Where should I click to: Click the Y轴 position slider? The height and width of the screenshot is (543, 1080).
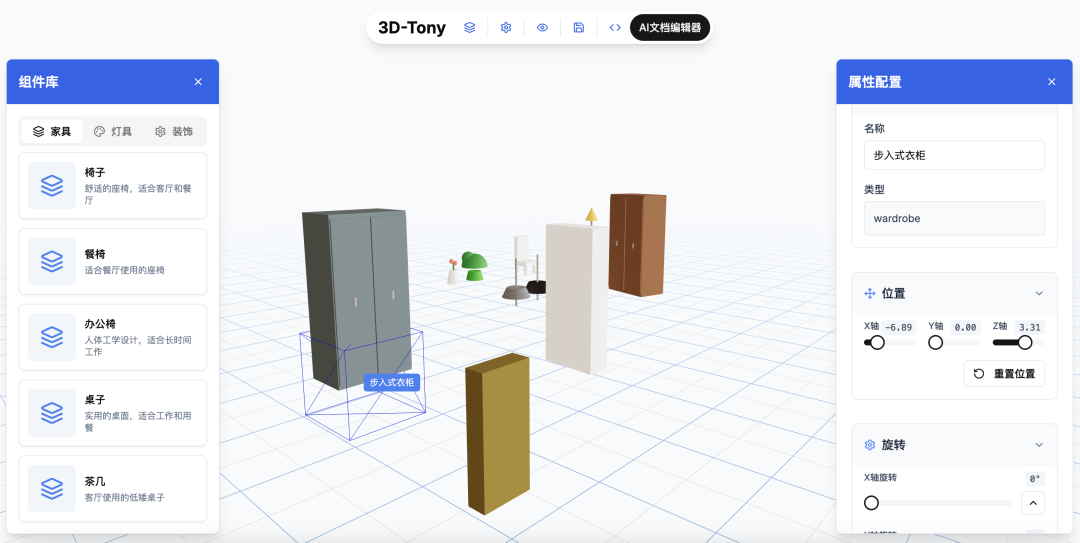(954, 342)
